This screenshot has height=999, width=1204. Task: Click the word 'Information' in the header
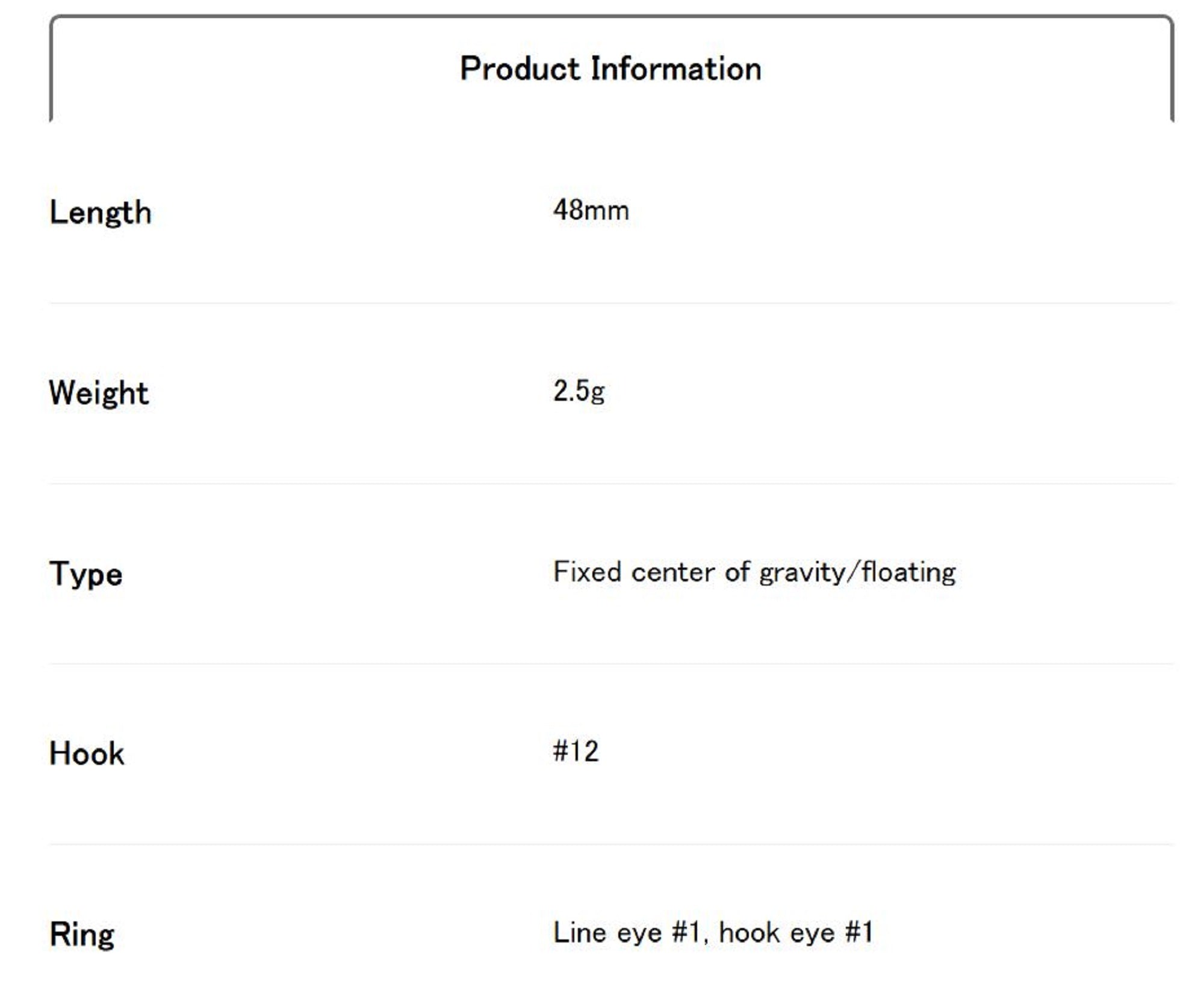[675, 68]
